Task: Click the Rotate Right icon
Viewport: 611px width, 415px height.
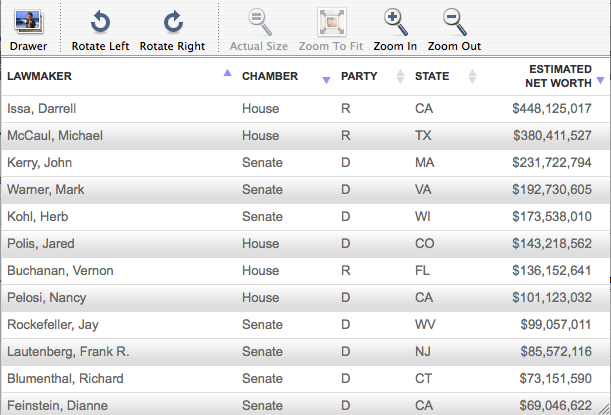Action: click(172, 22)
